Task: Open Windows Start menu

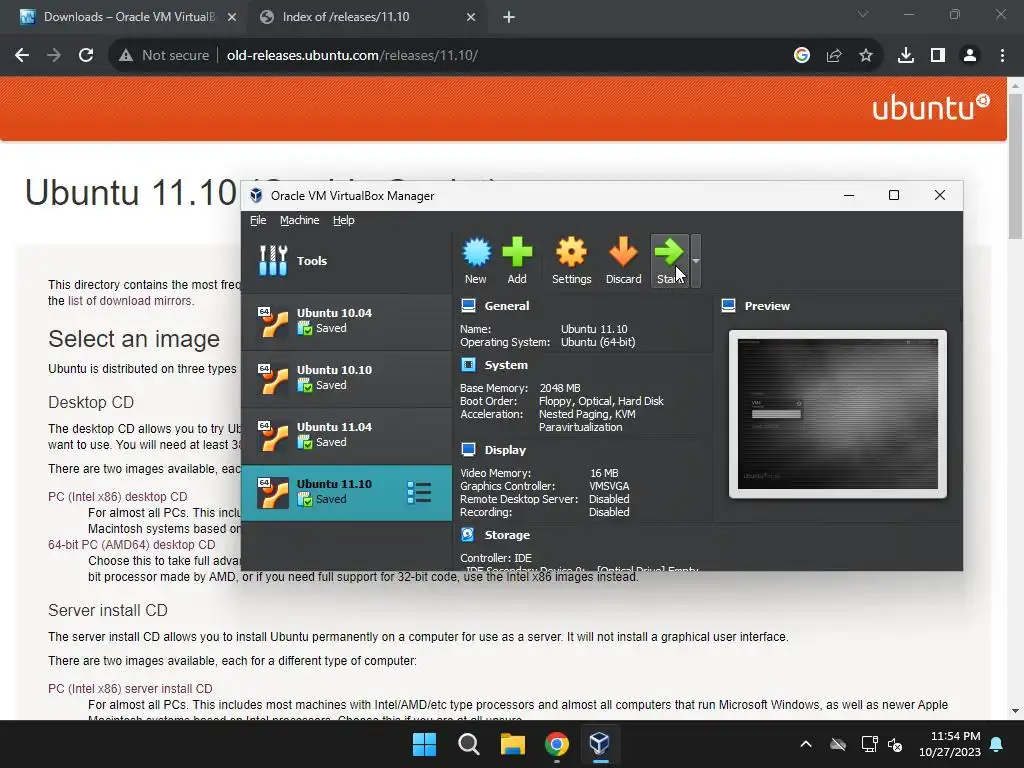Action: coord(424,744)
